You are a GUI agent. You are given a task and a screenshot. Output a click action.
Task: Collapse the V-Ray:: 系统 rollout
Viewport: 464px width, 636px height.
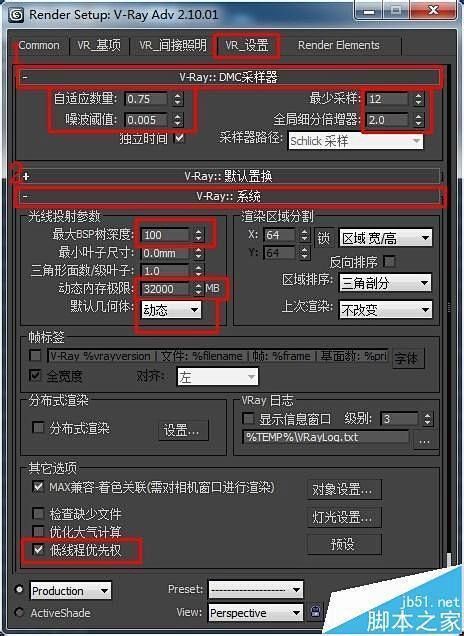coord(228,197)
